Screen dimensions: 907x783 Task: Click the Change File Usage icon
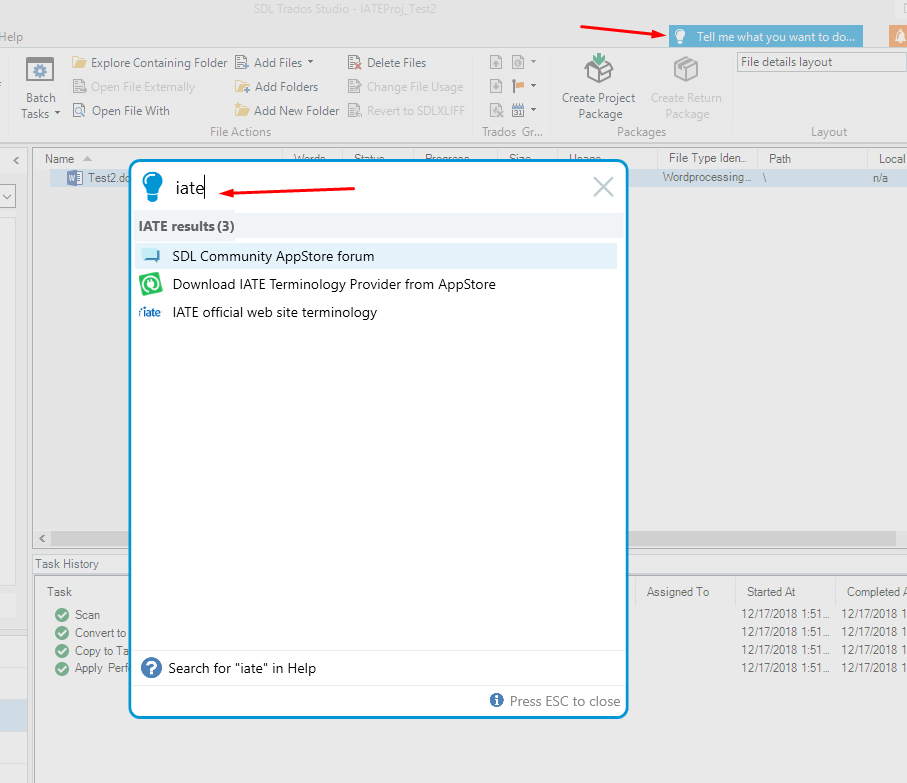coord(355,87)
